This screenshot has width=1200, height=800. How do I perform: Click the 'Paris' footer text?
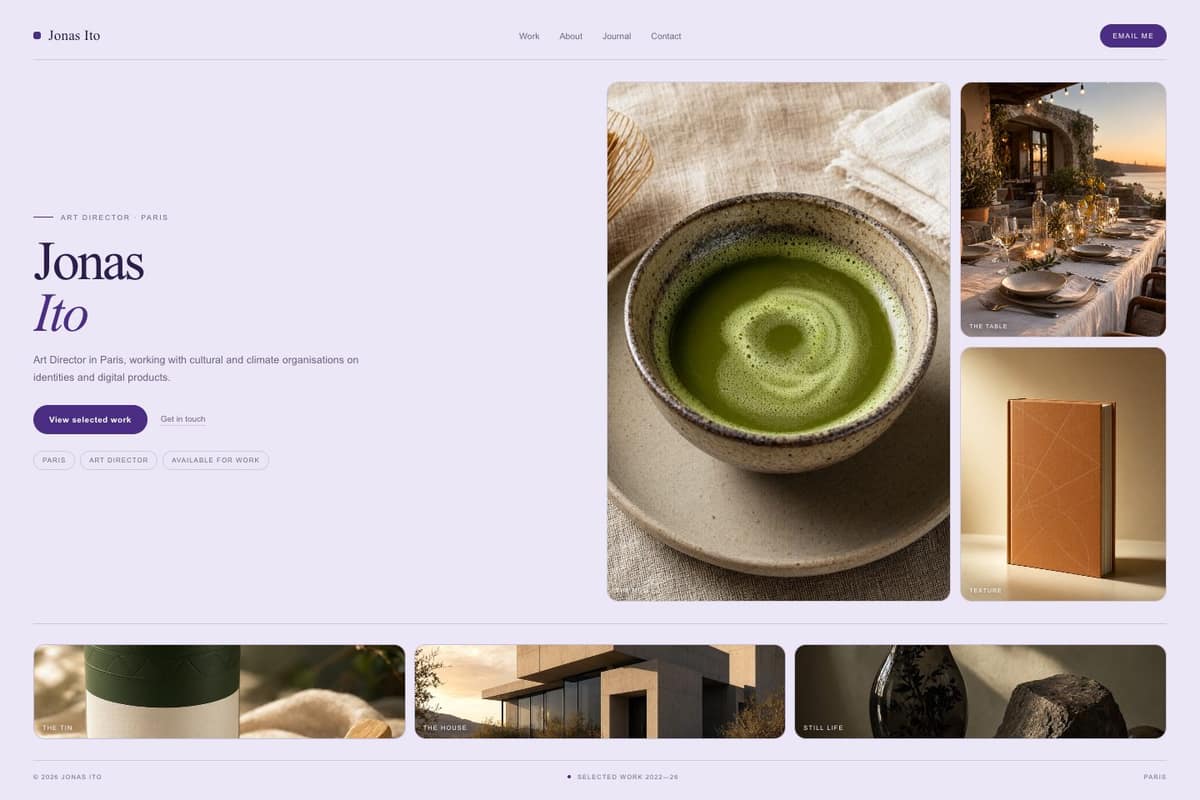pyautogui.click(x=1155, y=777)
